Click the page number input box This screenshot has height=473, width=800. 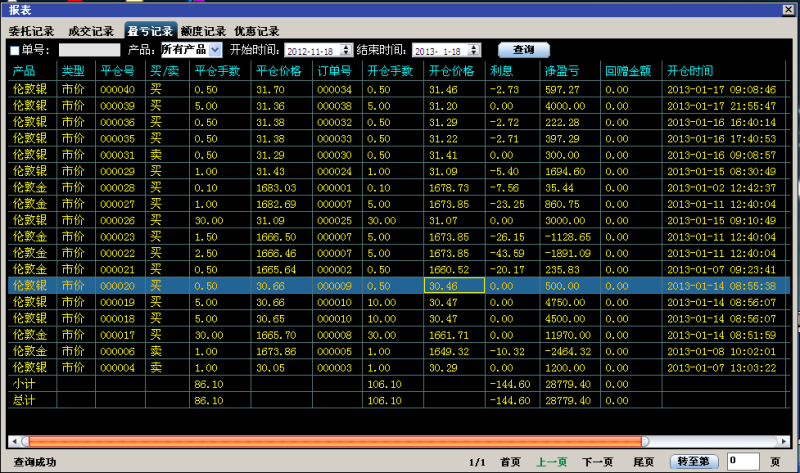(743, 461)
